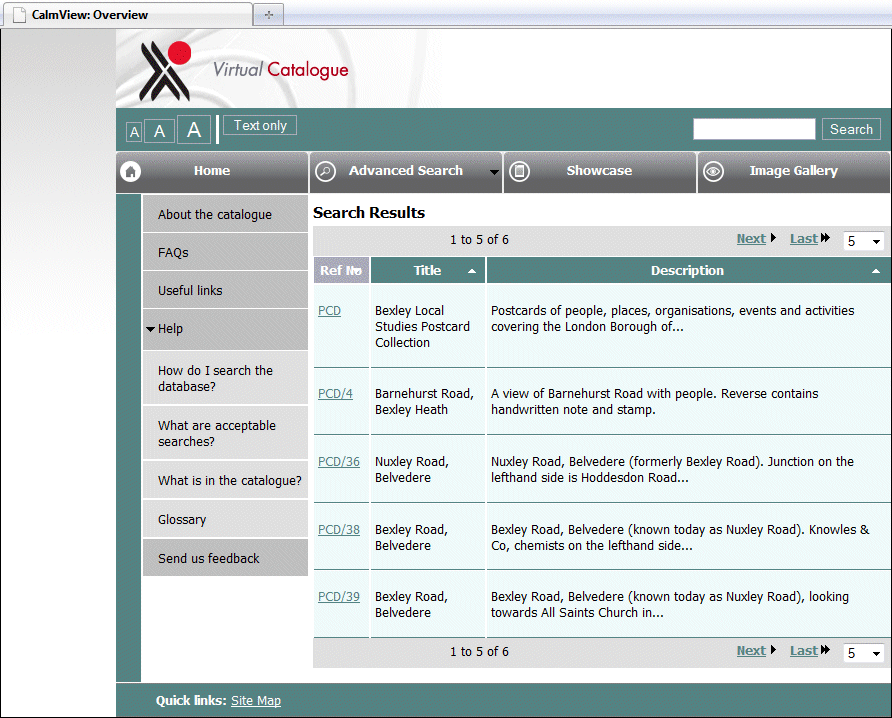Select the smallest text size 'A'

(x=134, y=131)
